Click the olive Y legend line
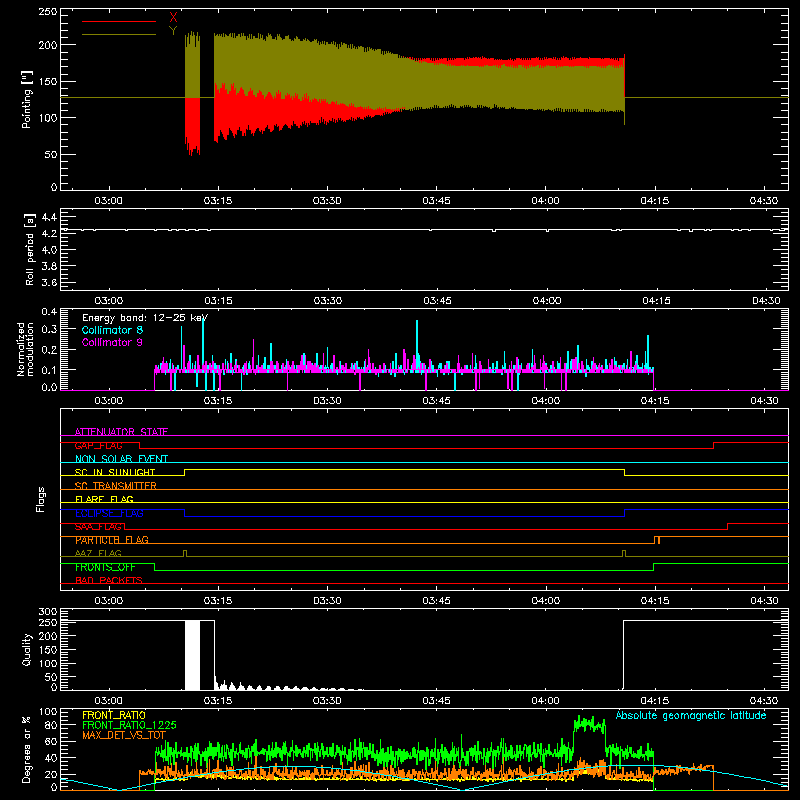Viewport: 800px width, 800px height. click(119, 35)
